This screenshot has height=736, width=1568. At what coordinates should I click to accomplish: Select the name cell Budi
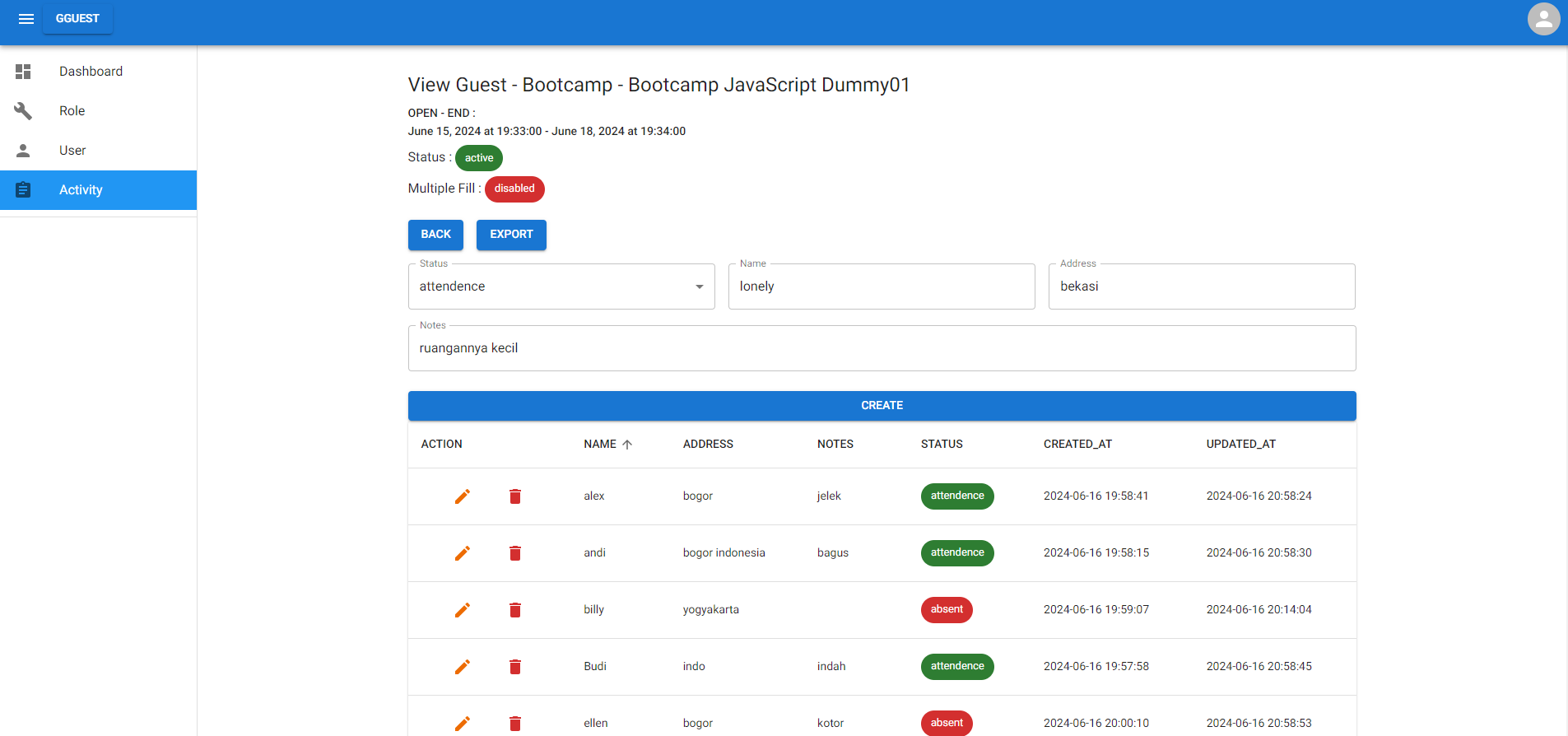click(595, 667)
